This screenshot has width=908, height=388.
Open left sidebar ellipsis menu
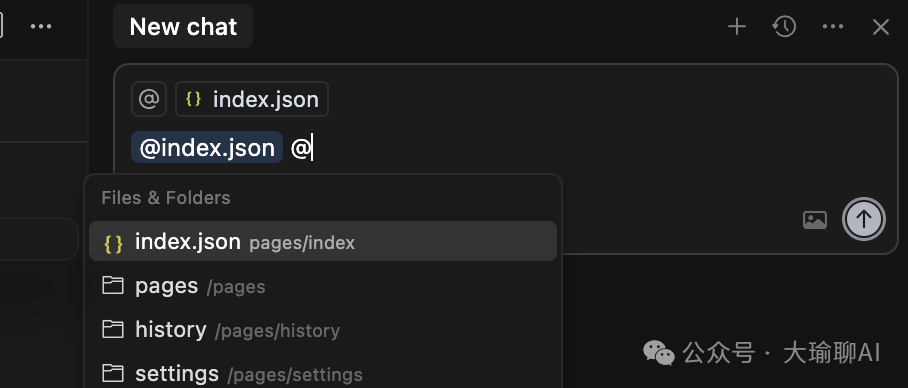pyautogui.click(x=41, y=27)
